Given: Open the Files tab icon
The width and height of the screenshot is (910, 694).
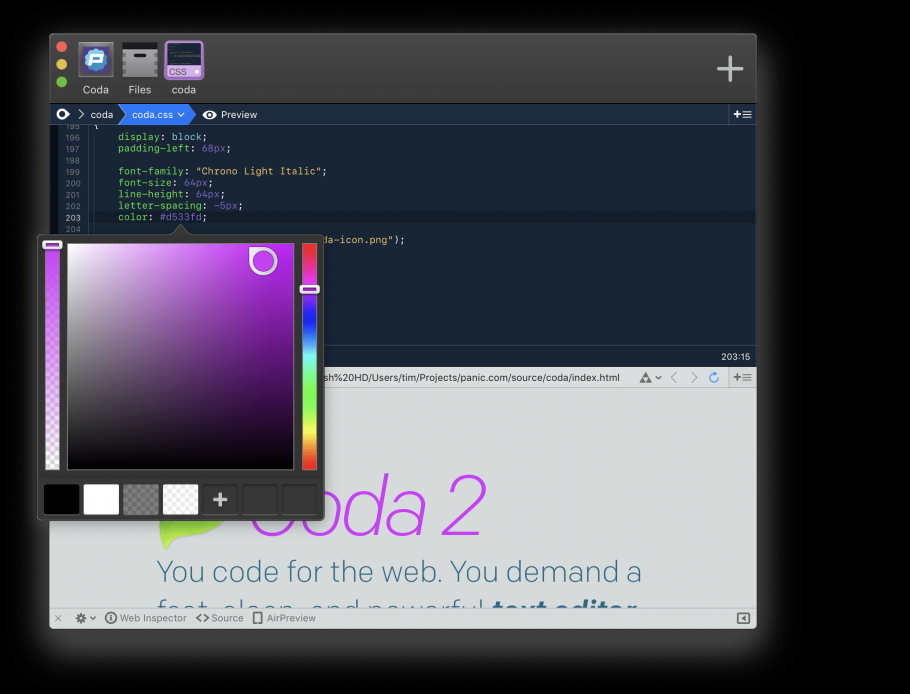Looking at the screenshot, I should point(139,60).
